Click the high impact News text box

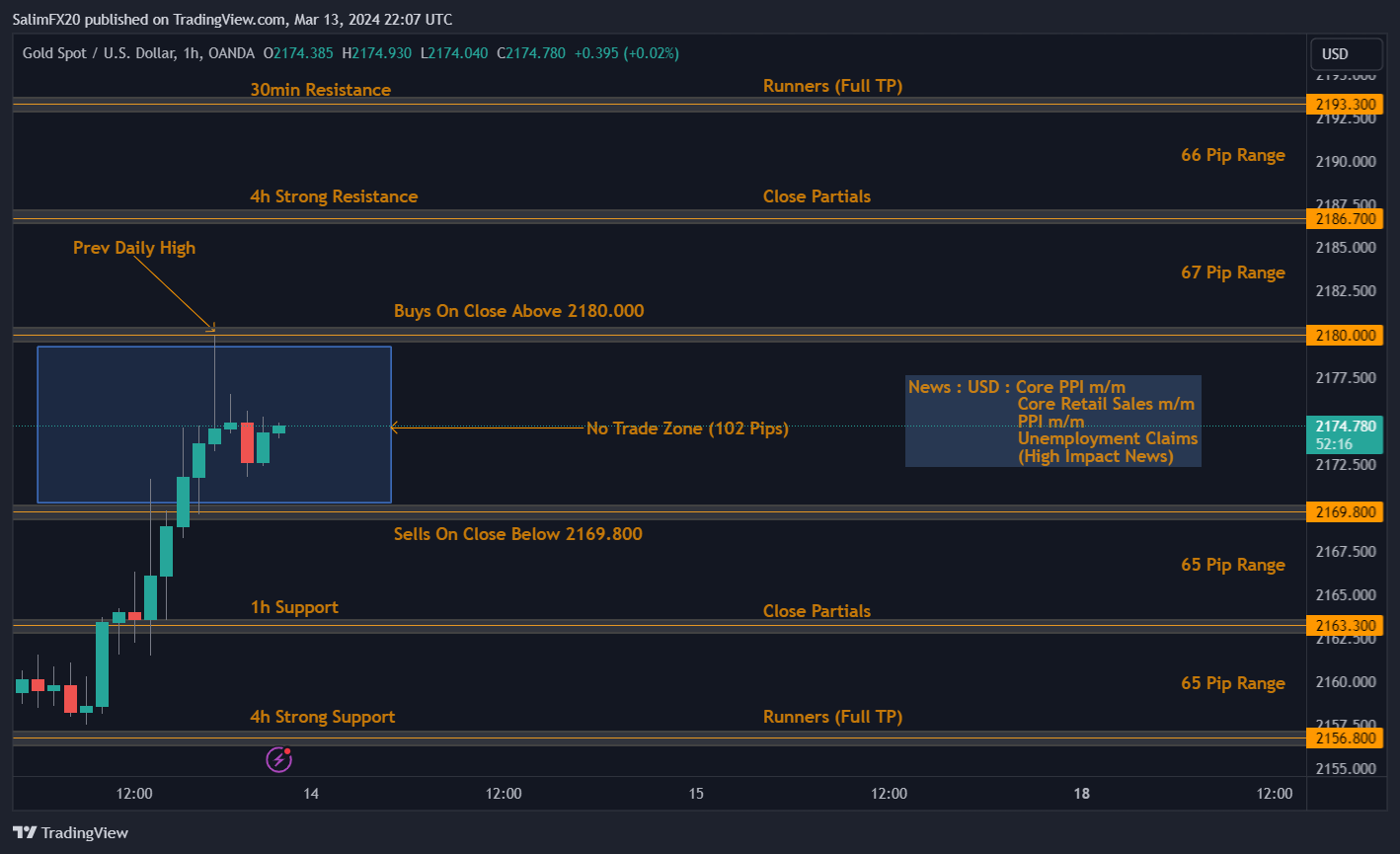click(1052, 421)
